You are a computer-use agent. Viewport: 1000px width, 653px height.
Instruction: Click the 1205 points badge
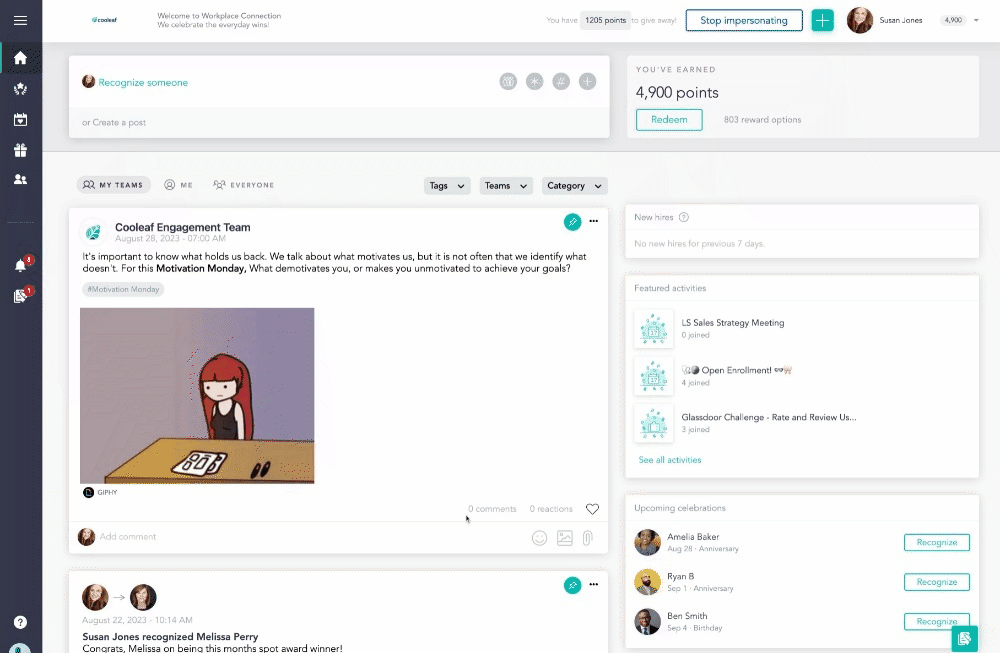point(605,20)
